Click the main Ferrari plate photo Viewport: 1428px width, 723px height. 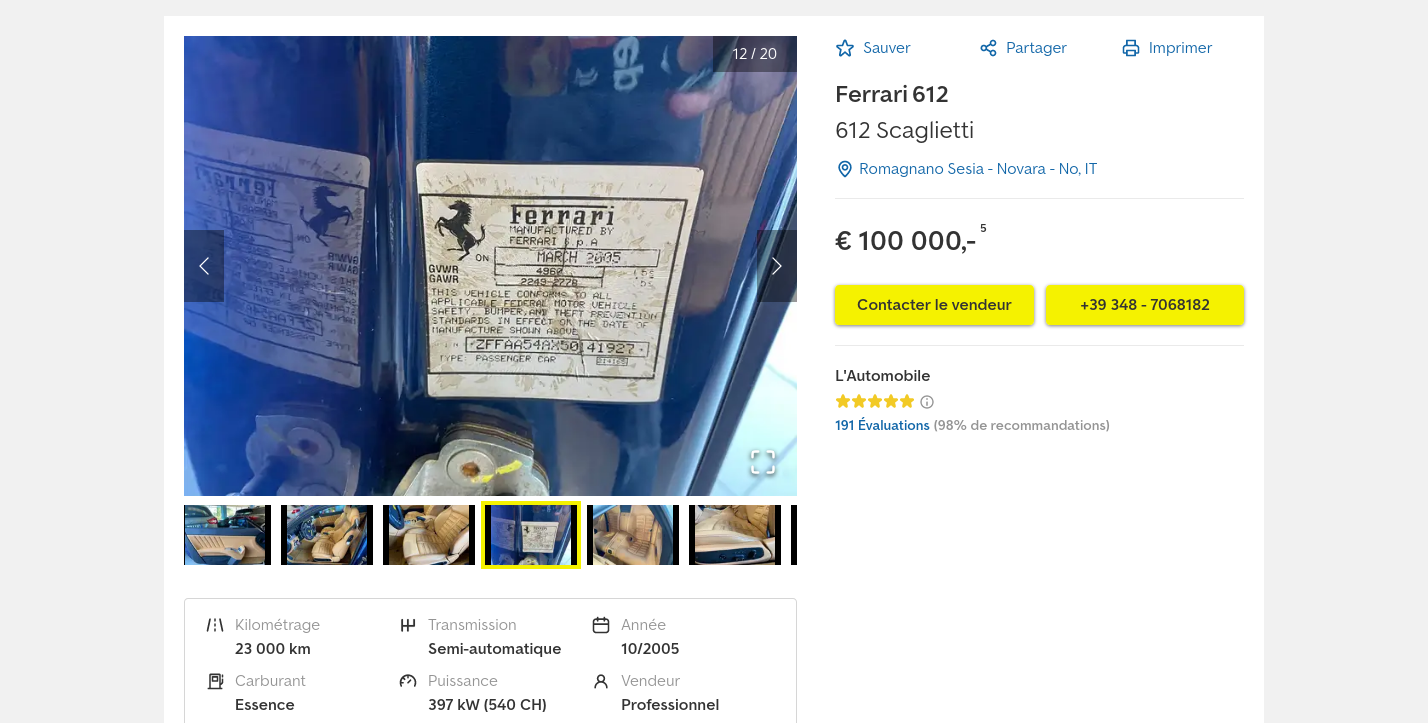click(x=490, y=266)
